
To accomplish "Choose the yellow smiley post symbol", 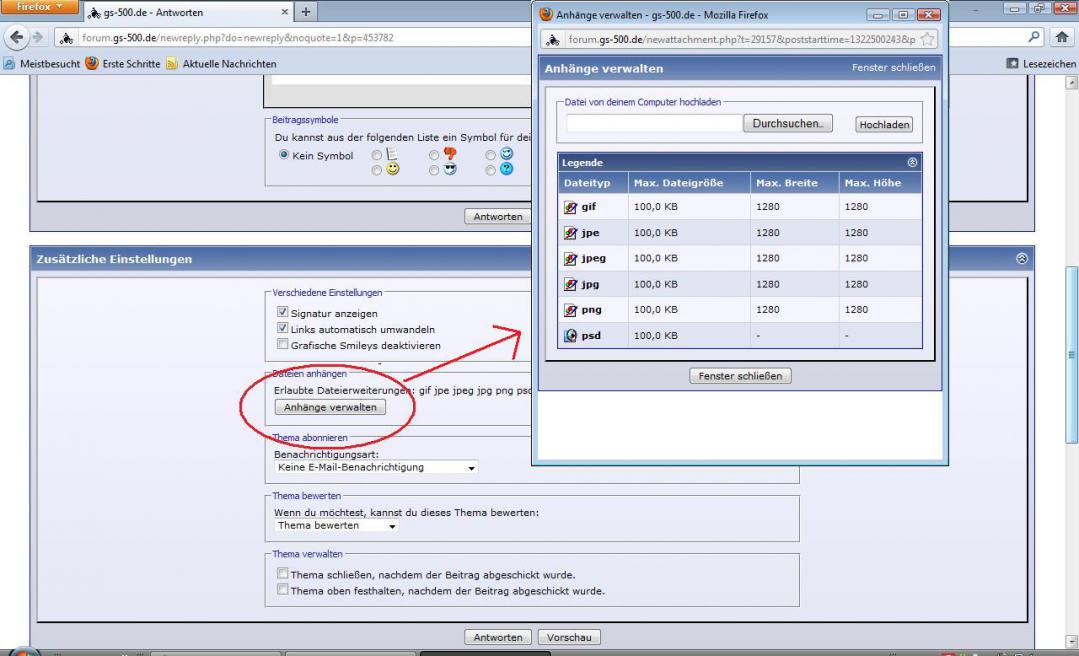I will pyautogui.click(x=376, y=170).
